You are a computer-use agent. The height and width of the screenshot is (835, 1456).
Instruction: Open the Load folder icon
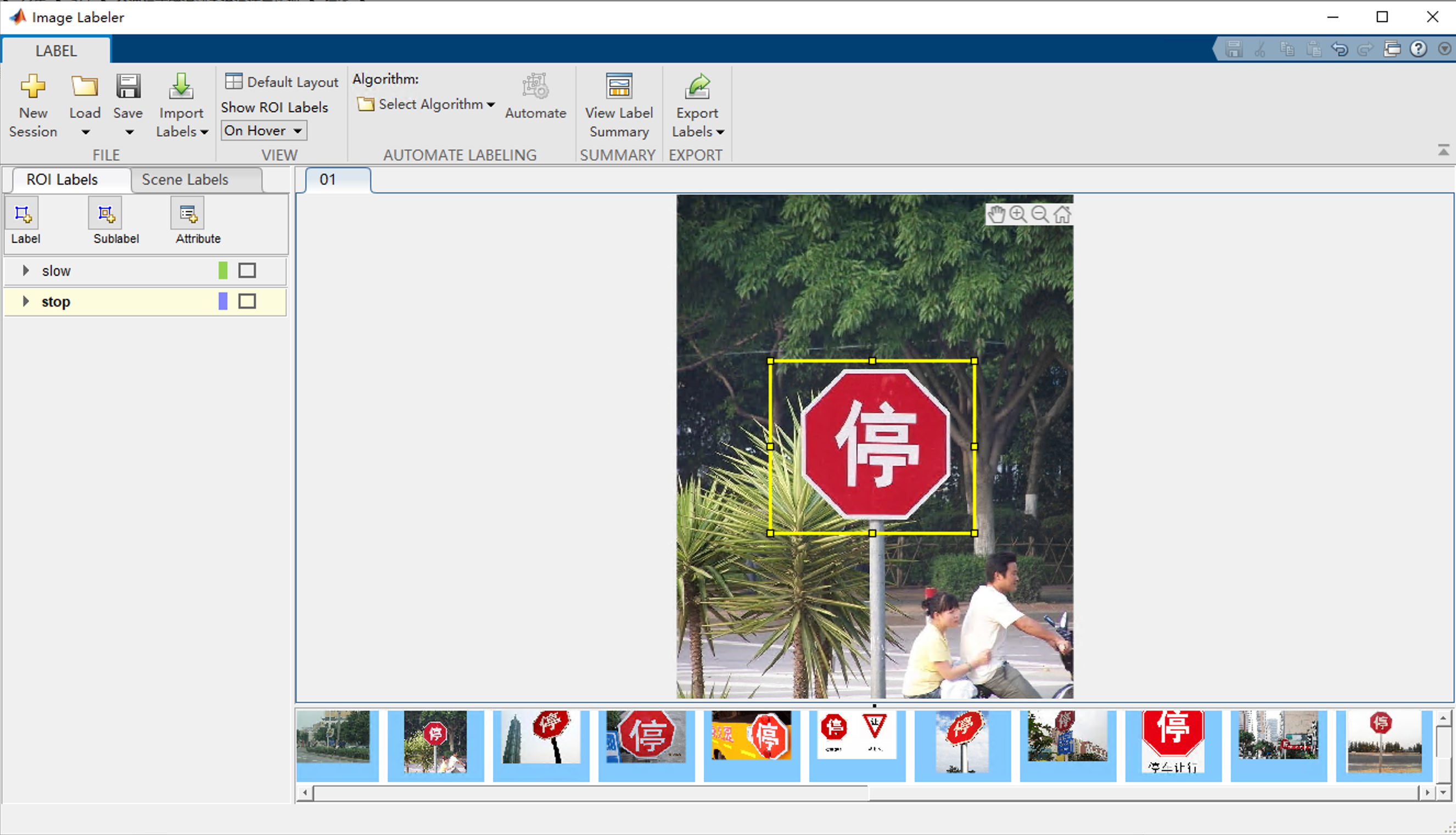click(84, 87)
